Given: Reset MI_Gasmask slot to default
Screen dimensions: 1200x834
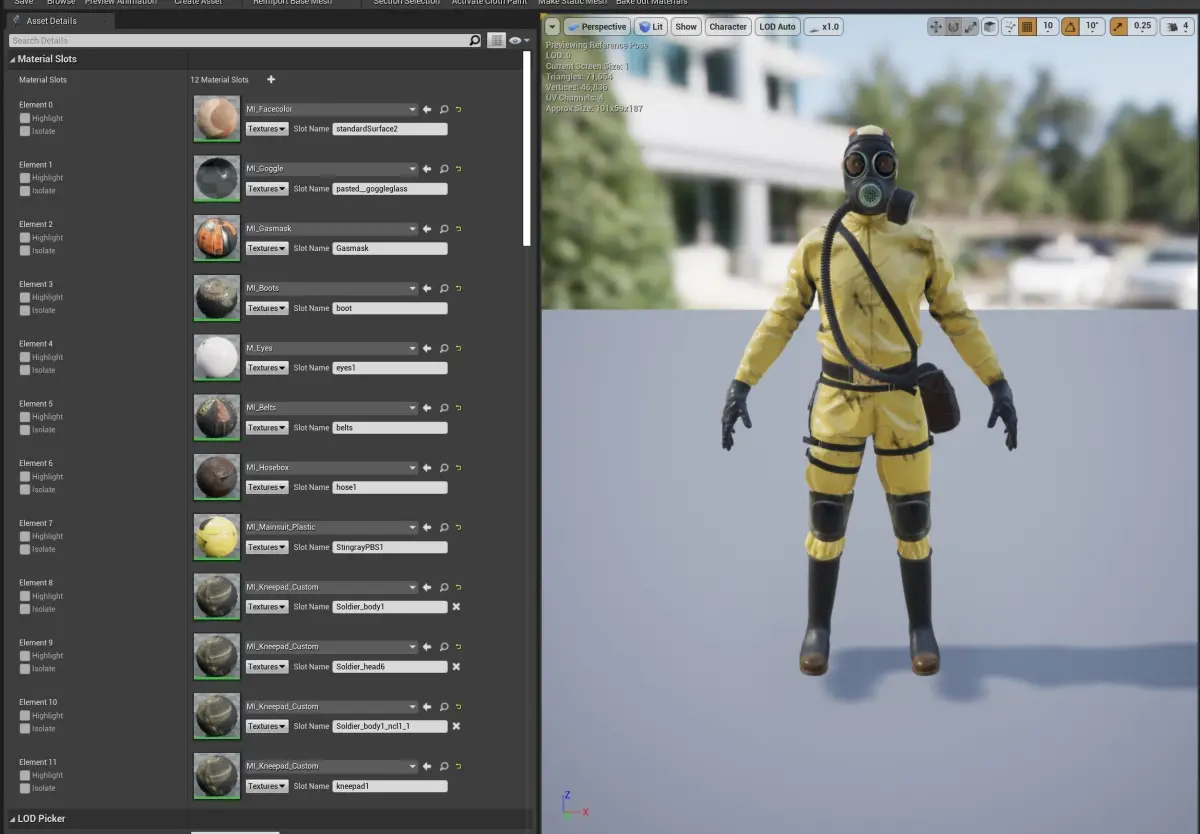Looking at the screenshot, I should [x=458, y=229].
